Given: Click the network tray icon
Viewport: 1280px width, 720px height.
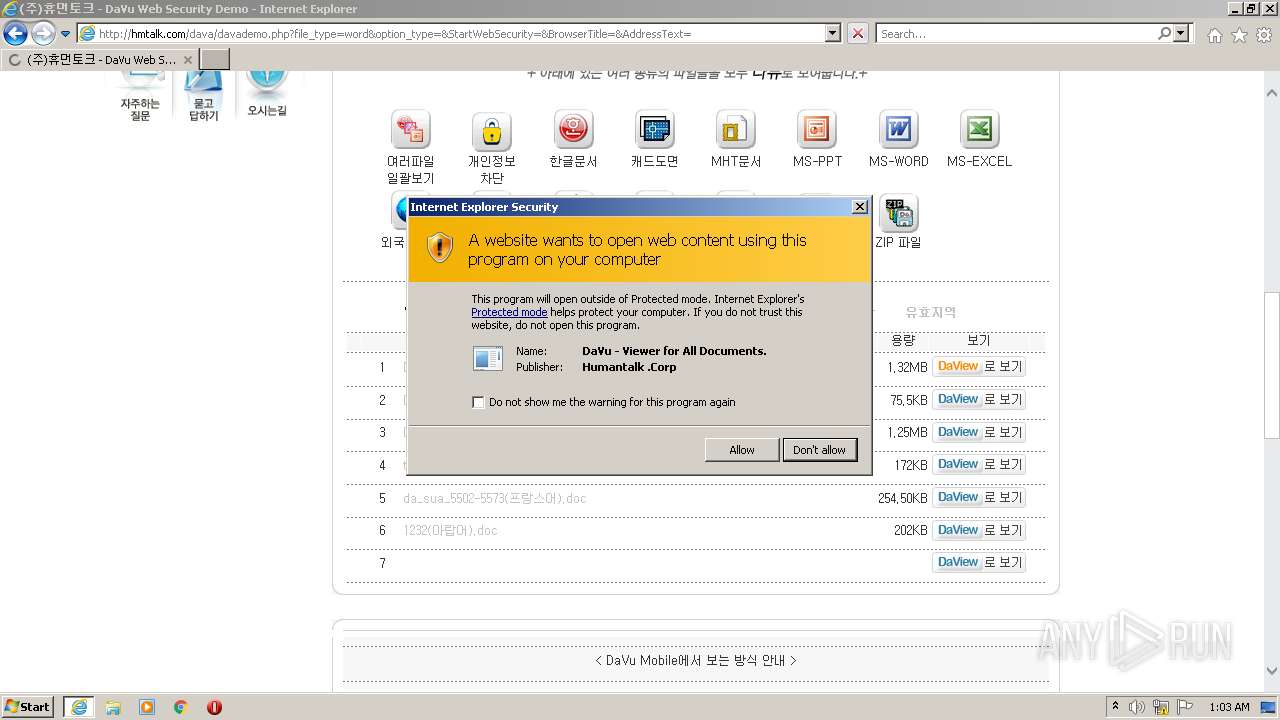Looking at the screenshot, I should tap(1161, 707).
